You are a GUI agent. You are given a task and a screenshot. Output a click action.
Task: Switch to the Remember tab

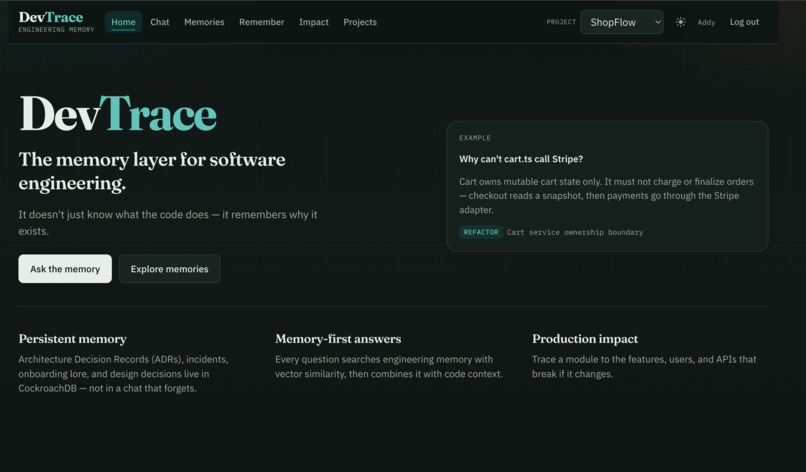point(261,22)
